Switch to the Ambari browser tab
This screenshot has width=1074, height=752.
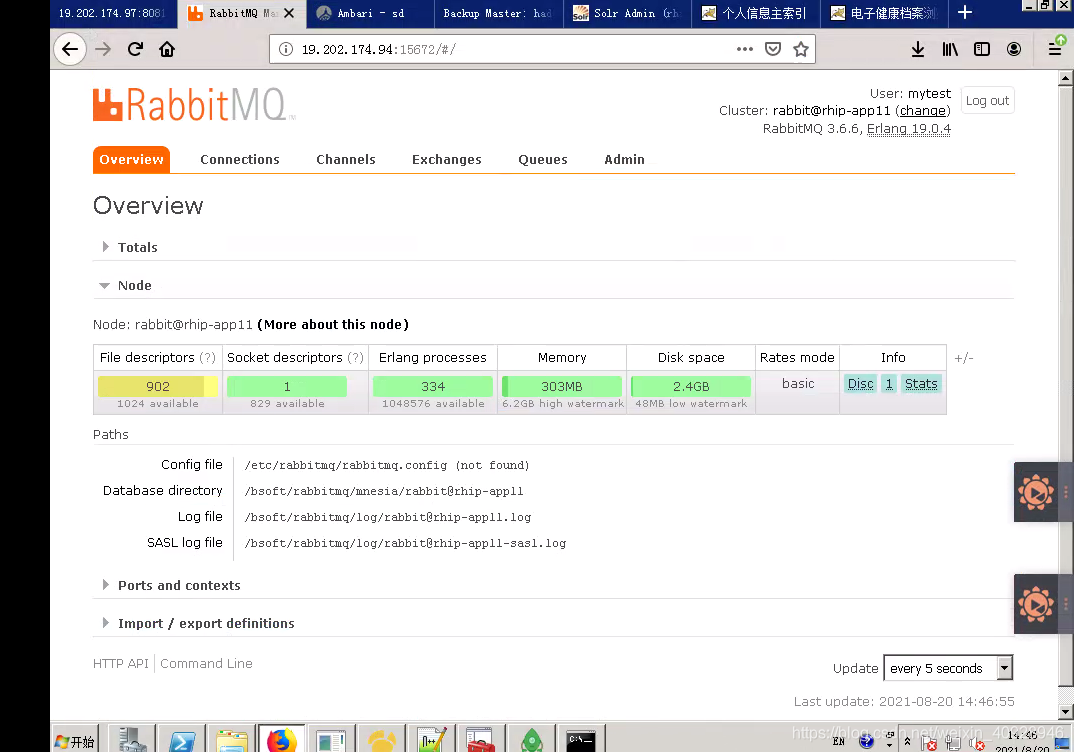pos(371,13)
